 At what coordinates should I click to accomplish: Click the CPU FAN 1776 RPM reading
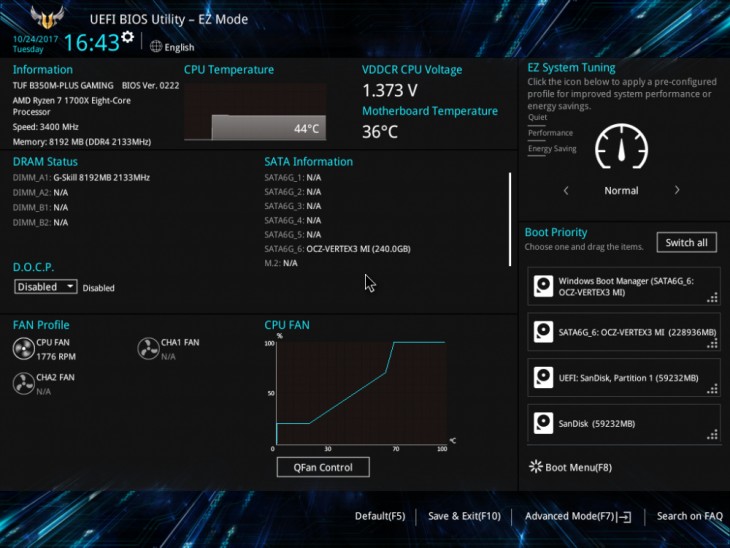point(56,357)
